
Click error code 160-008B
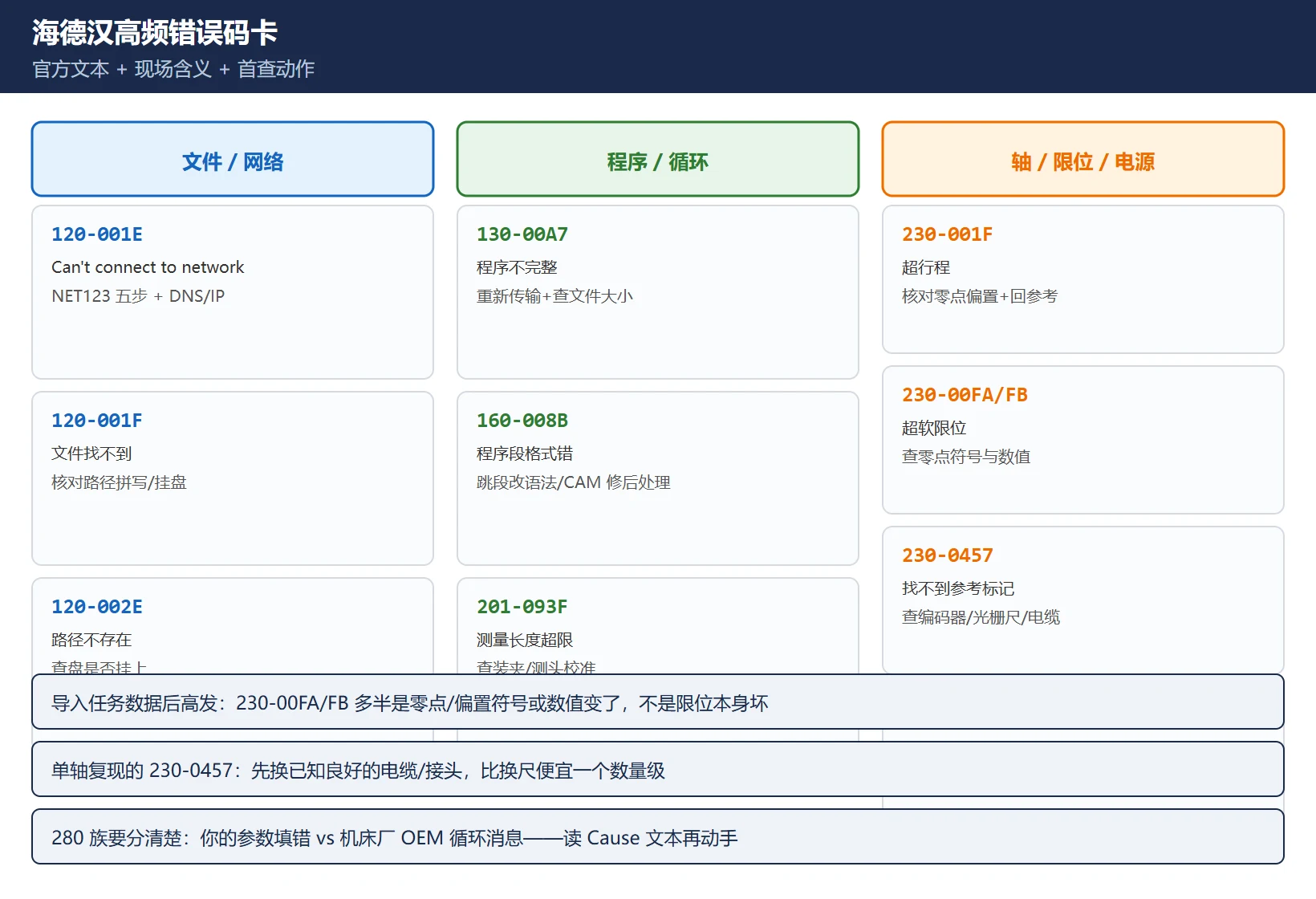point(522,421)
